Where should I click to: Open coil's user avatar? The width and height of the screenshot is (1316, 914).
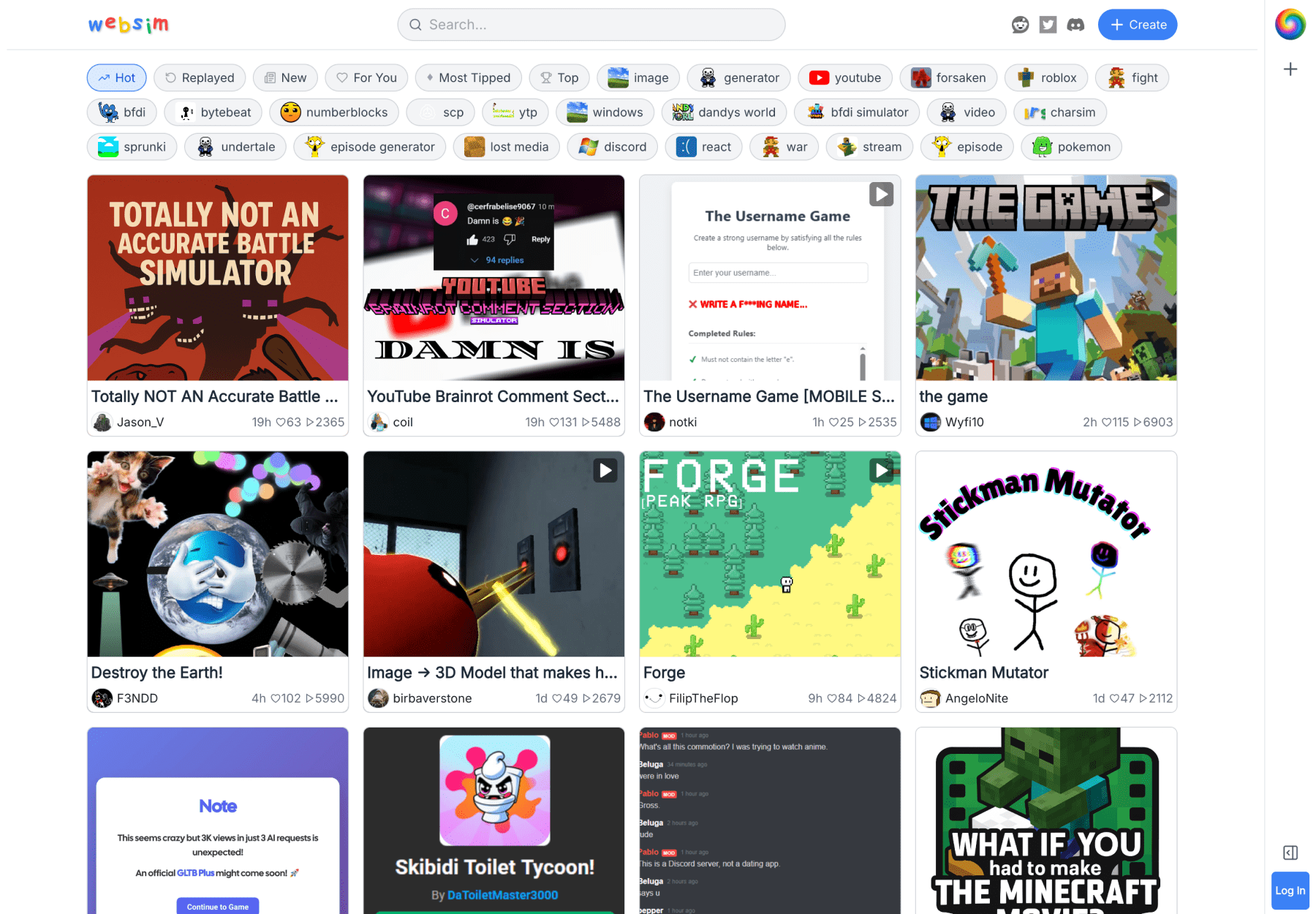pos(378,422)
